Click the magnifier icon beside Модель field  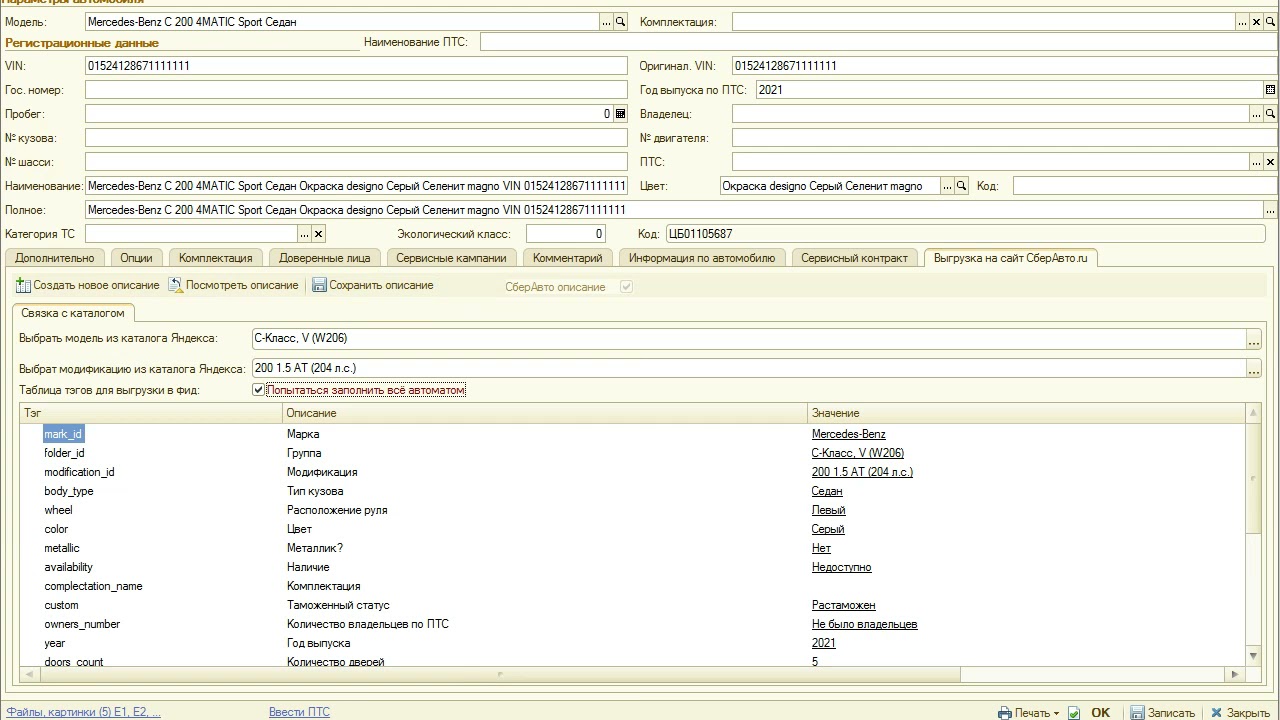pyautogui.click(x=620, y=21)
